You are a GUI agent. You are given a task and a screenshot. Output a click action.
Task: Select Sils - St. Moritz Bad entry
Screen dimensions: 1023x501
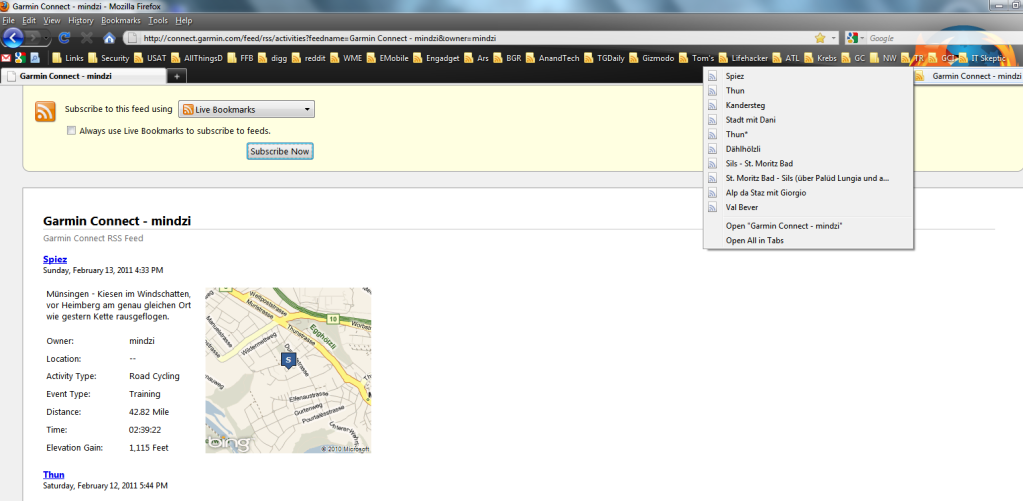click(808, 163)
